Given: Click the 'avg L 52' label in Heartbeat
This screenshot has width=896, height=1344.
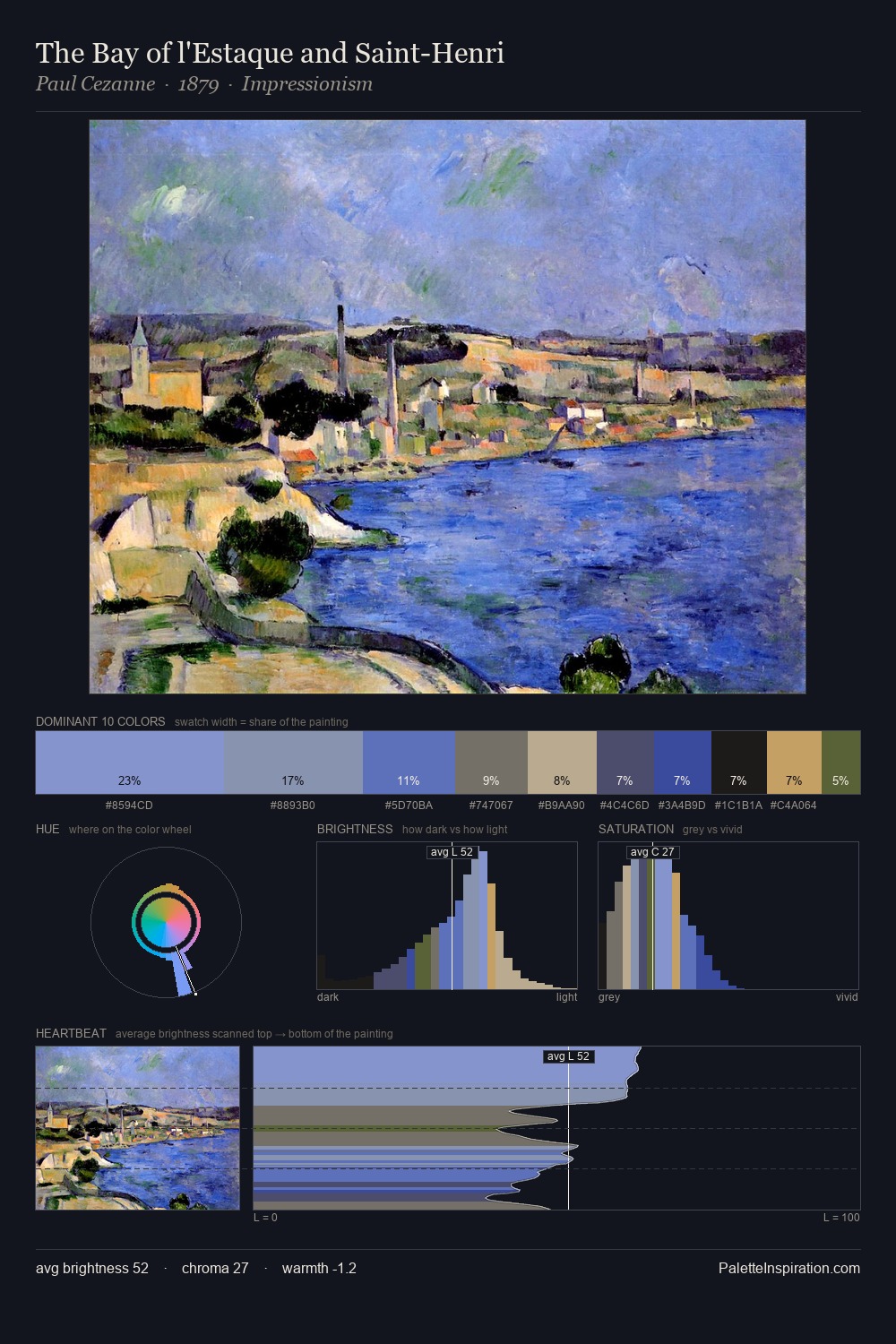Looking at the screenshot, I should [569, 1056].
